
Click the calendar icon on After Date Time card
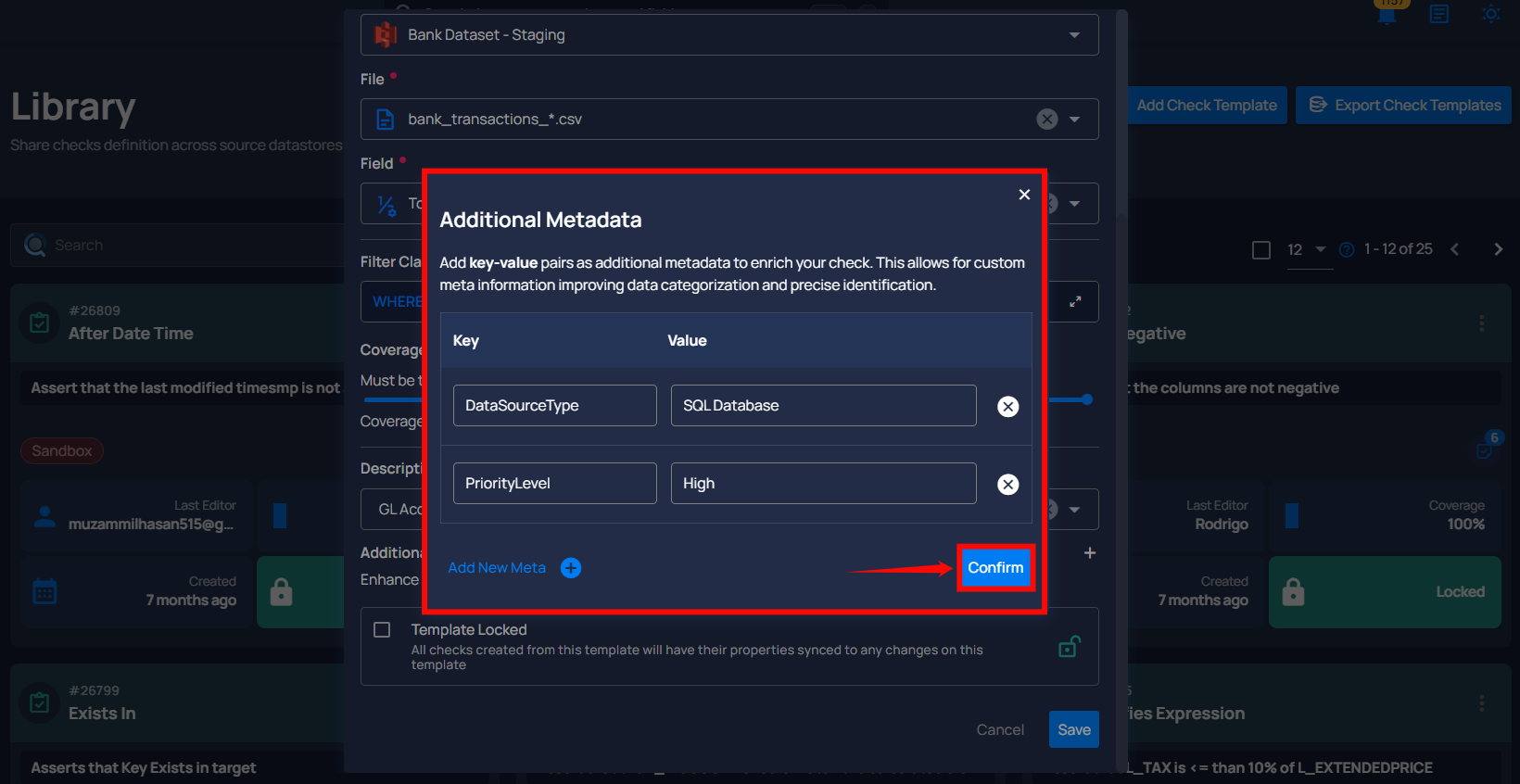point(44,591)
